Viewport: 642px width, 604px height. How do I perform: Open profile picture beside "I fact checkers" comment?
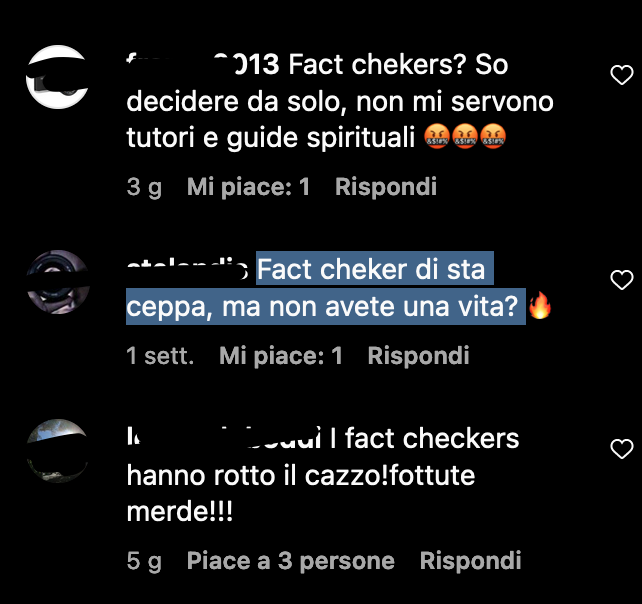(57, 450)
